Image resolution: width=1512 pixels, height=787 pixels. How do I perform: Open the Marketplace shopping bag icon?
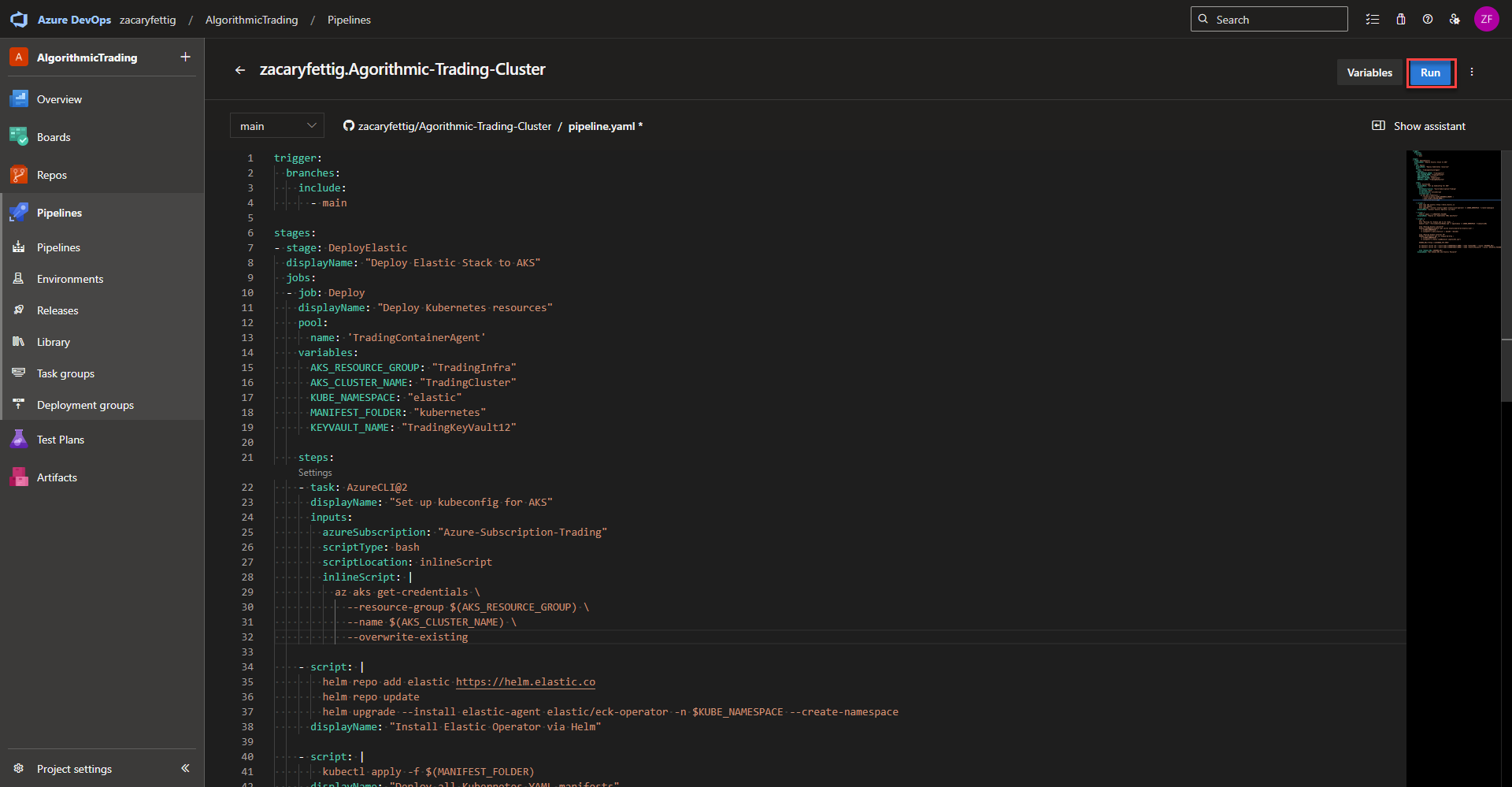1401,20
